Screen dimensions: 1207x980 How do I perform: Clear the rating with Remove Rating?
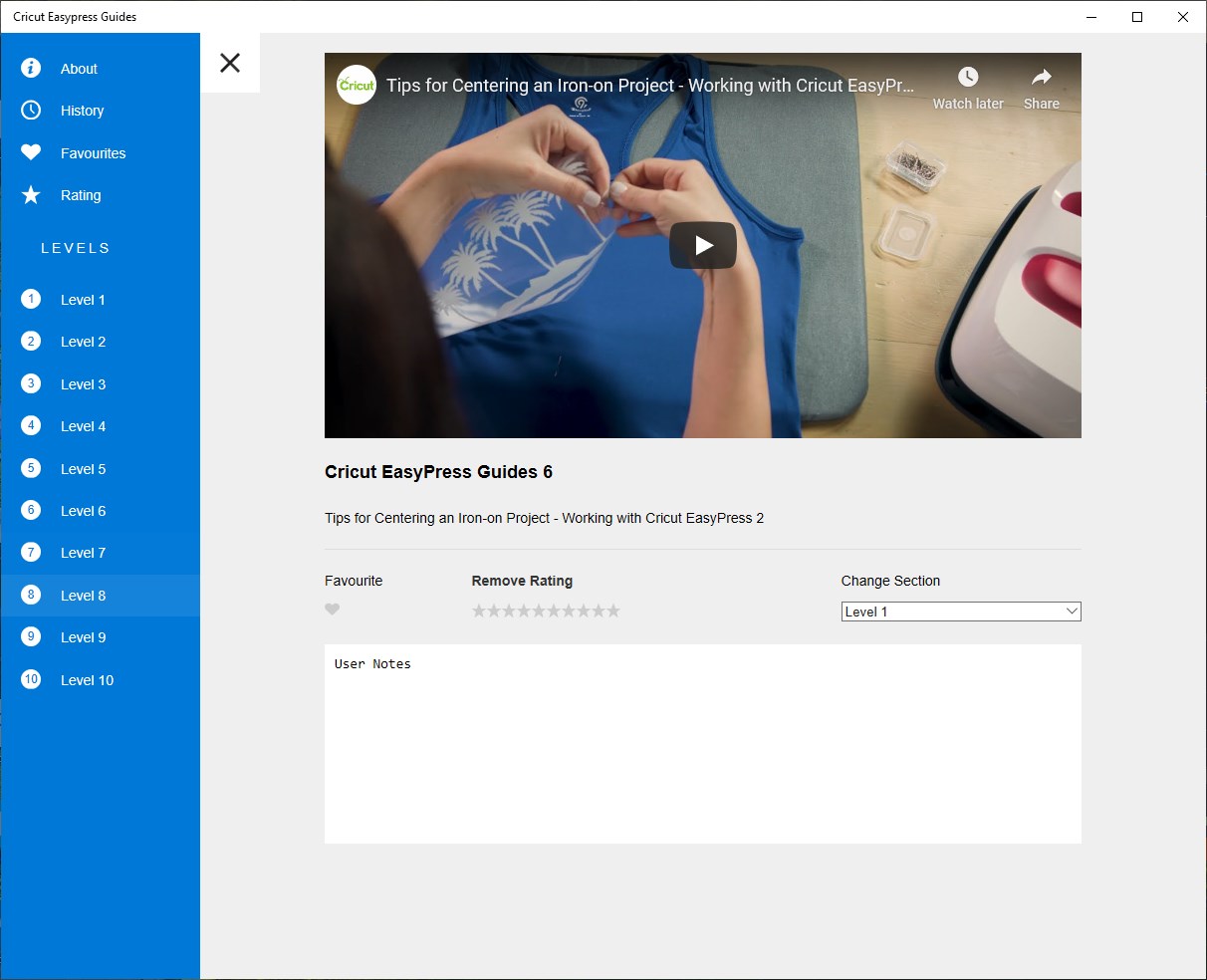click(522, 581)
